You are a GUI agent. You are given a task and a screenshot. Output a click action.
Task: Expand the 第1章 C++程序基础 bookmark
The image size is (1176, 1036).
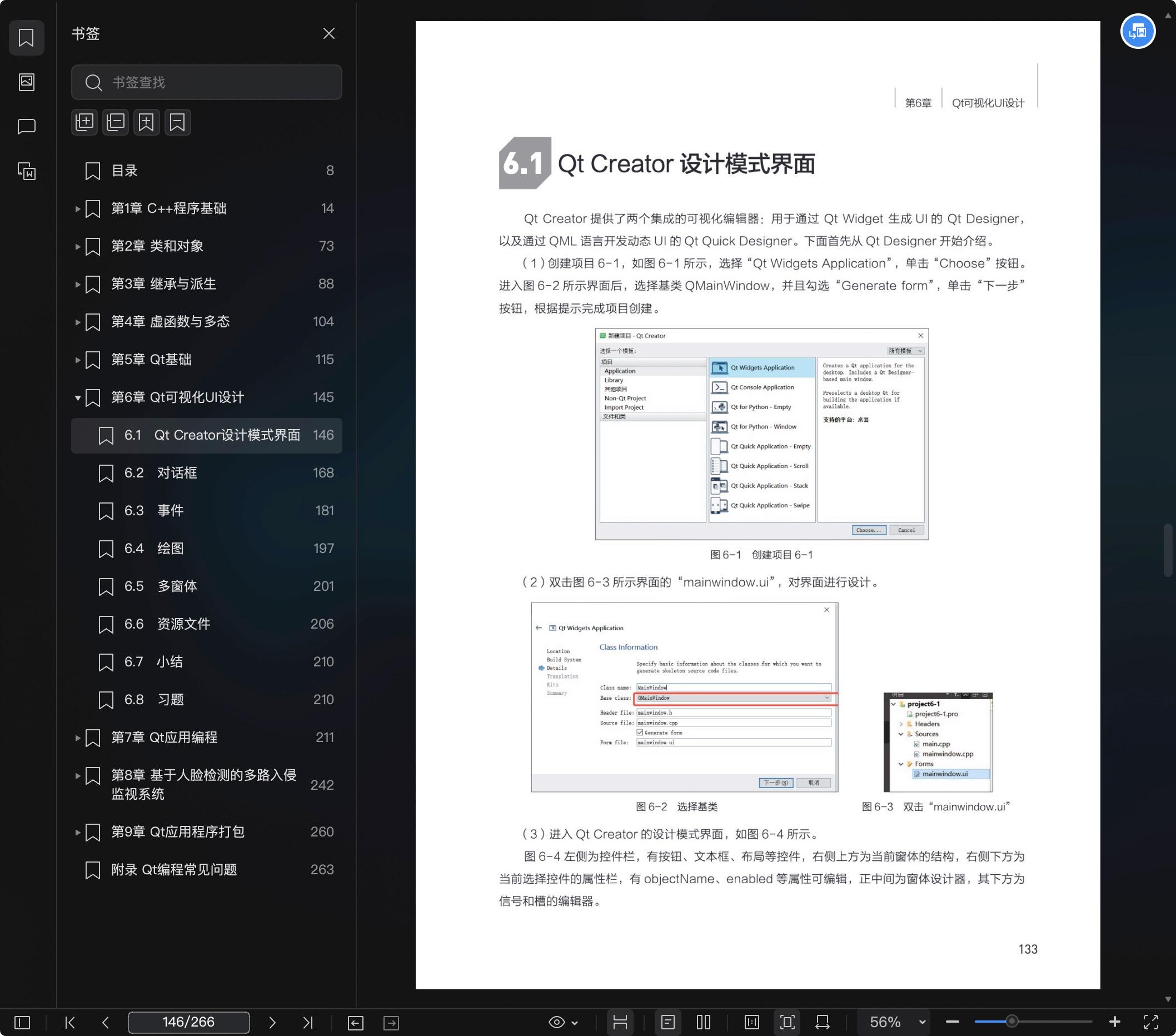point(77,209)
